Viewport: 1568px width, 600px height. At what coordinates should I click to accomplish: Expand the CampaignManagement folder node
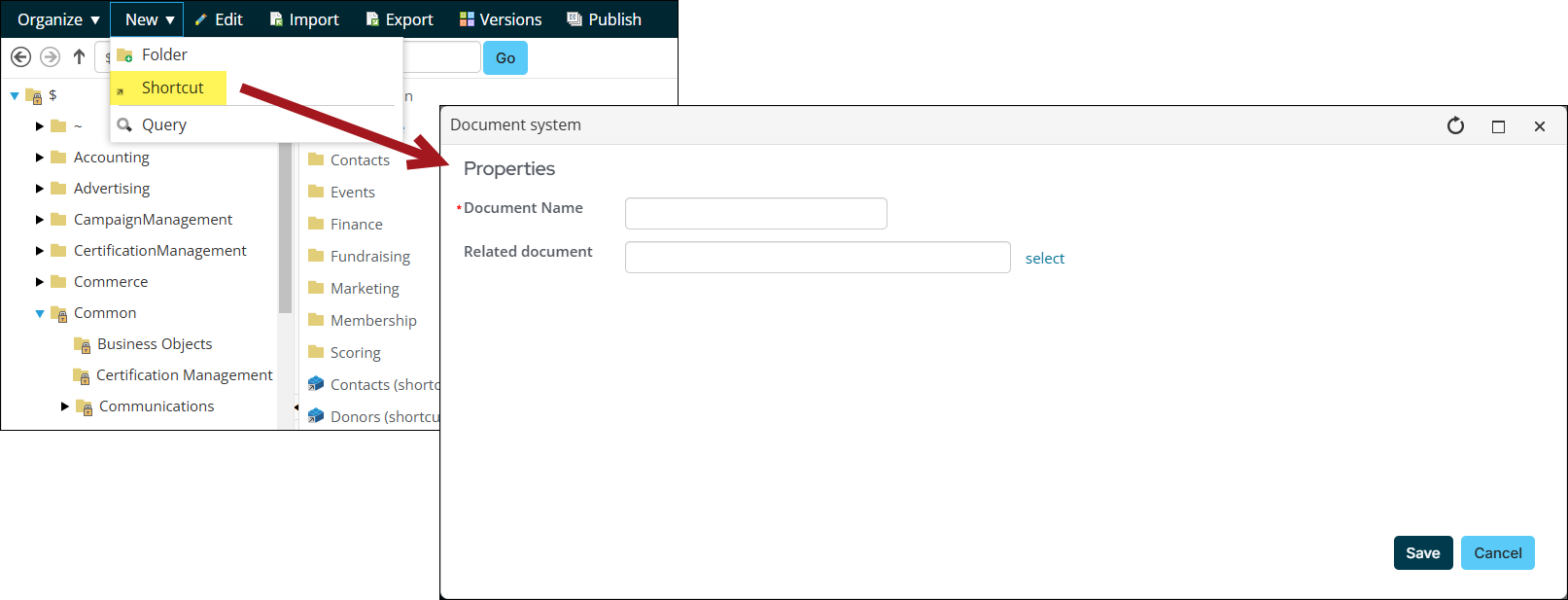coord(40,220)
